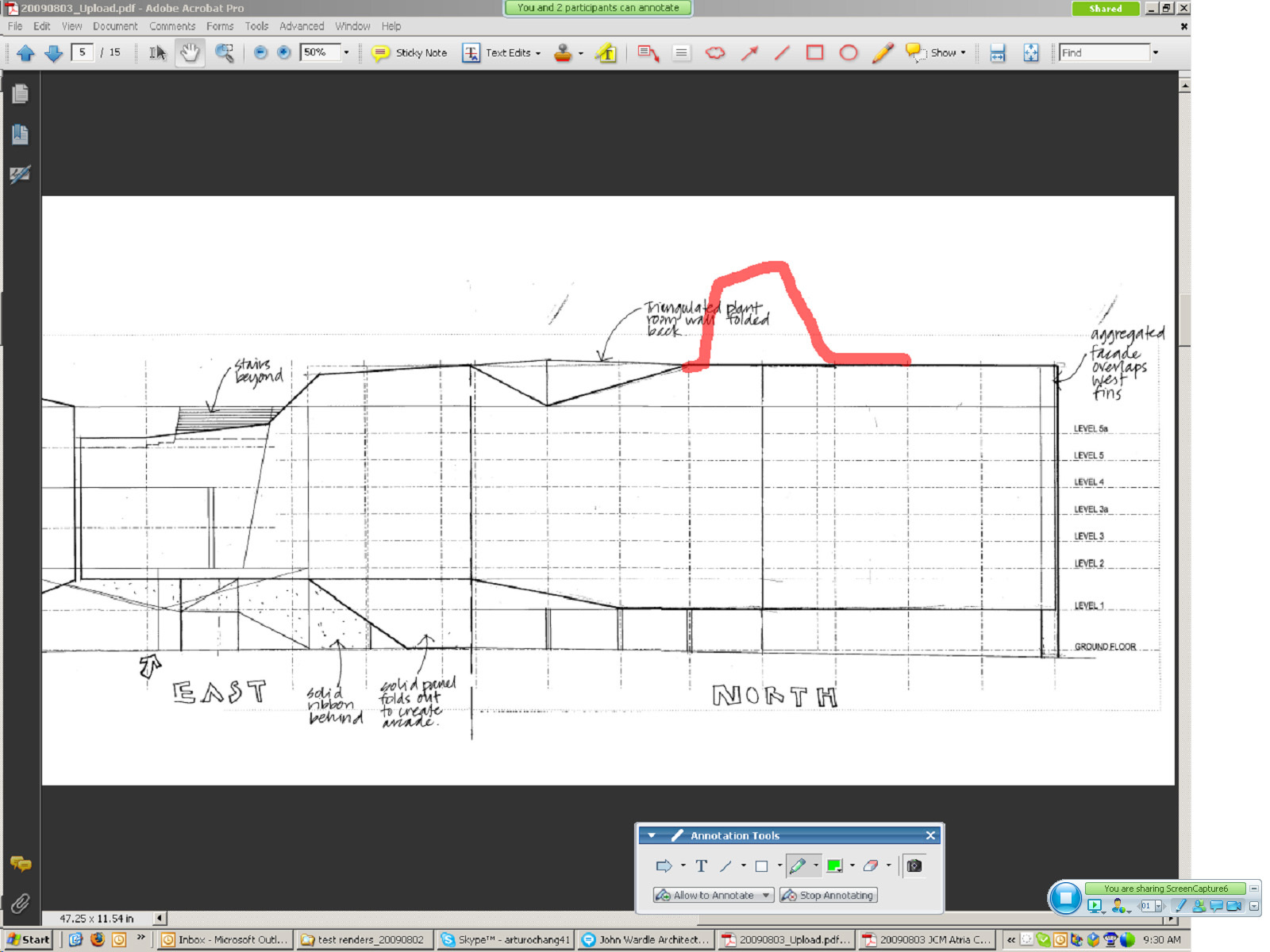This screenshot has height=952, width=1270.
Task: Click the page number input field
Action: coord(82,53)
